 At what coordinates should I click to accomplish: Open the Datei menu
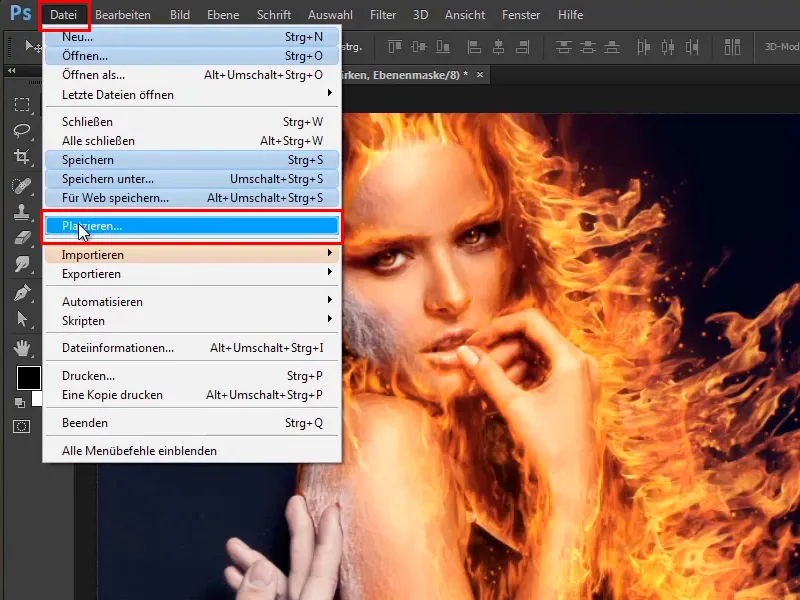64,15
